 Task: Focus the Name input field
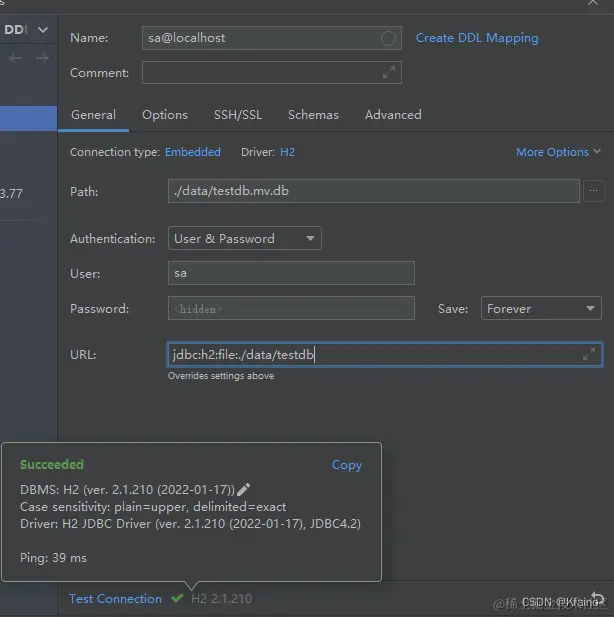tap(272, 38)
